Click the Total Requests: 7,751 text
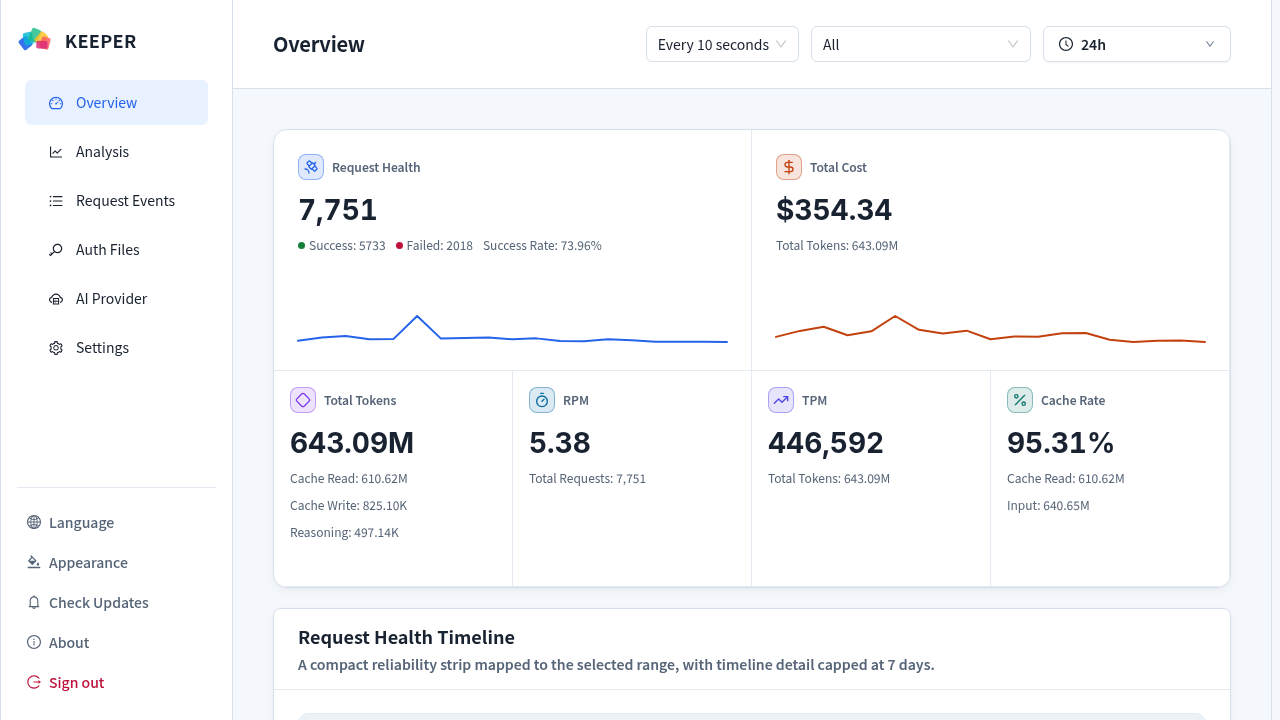 [588, 479]
